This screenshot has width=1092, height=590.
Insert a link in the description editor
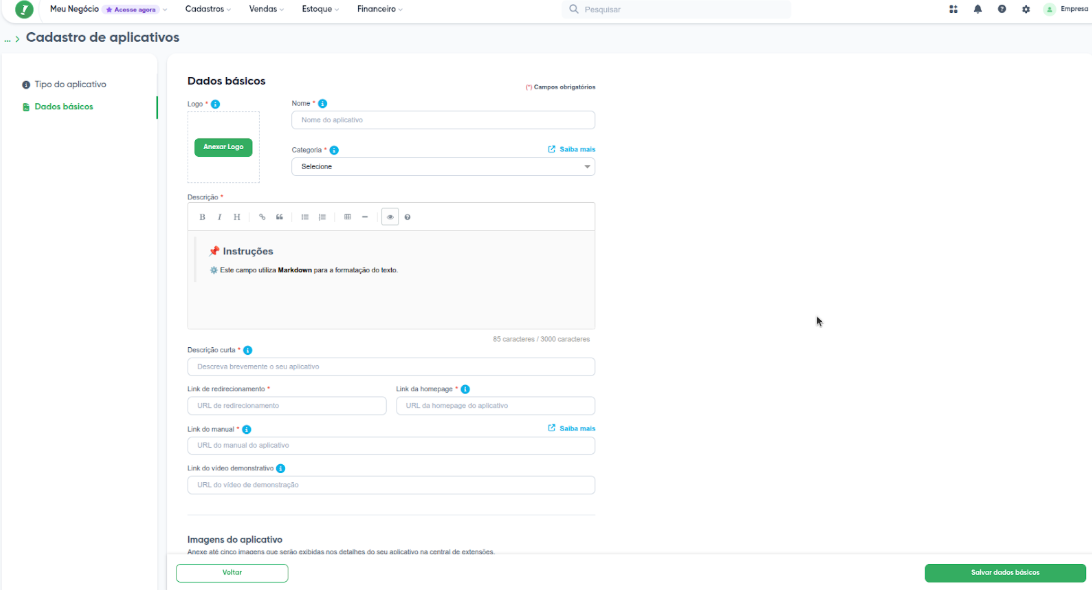(262, 217)
